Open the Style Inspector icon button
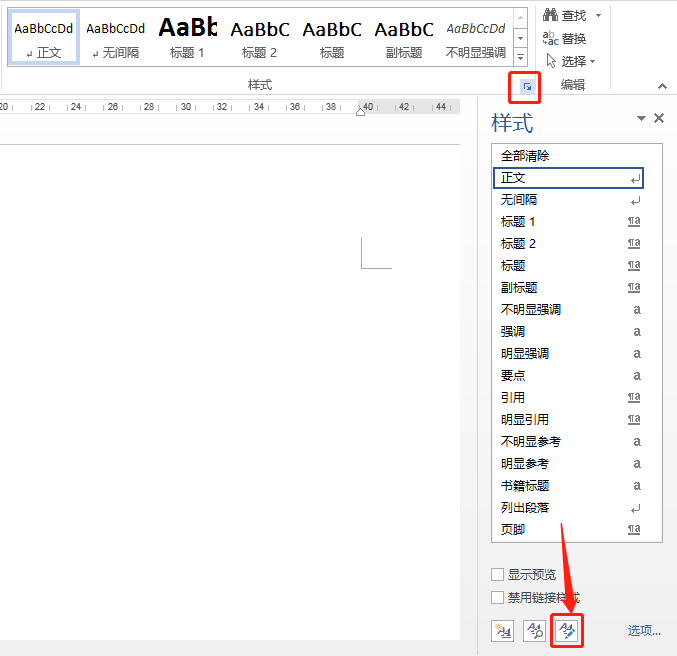 (535, 631)
